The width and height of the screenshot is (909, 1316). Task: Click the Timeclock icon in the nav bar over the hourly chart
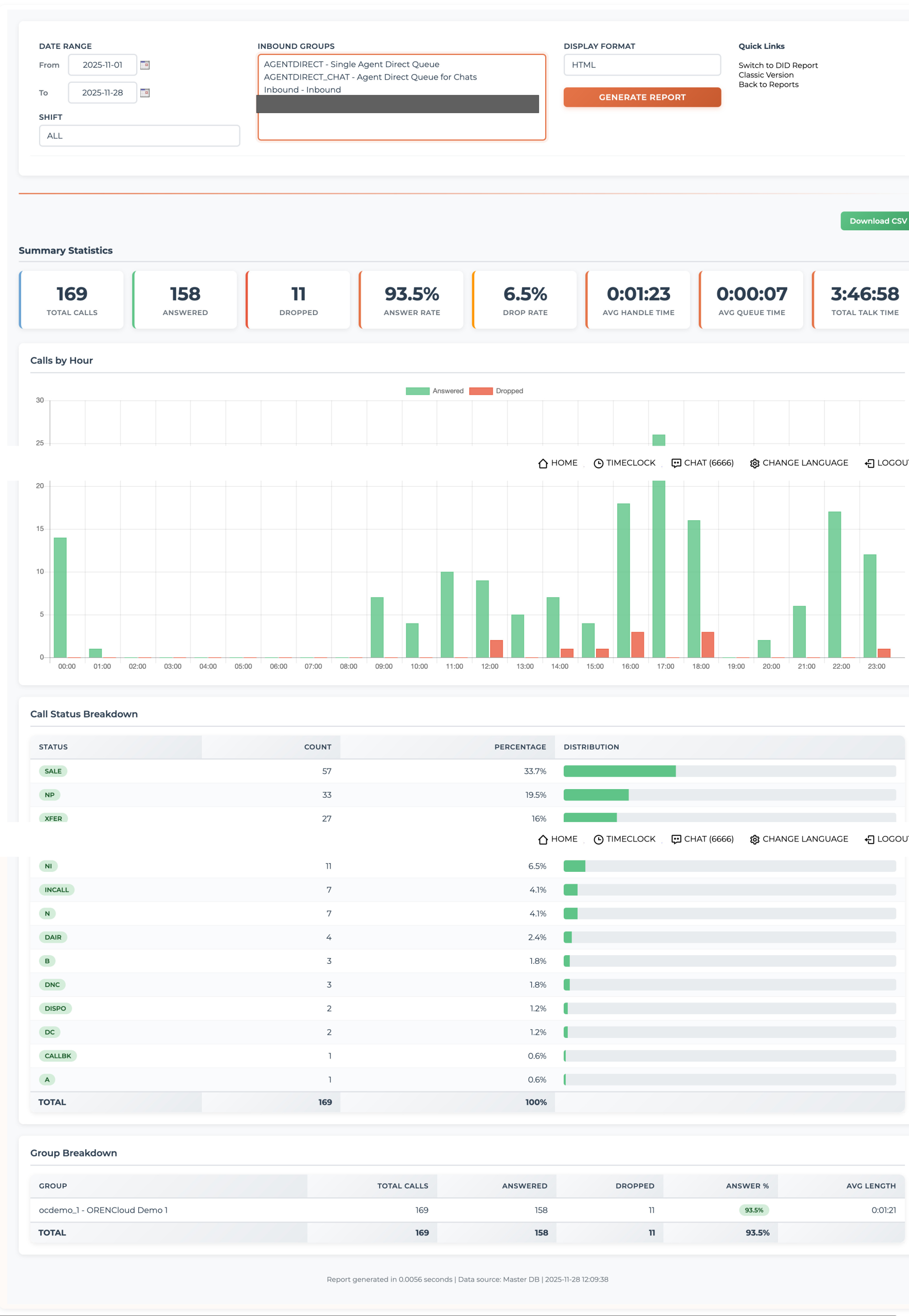[598, 463]
